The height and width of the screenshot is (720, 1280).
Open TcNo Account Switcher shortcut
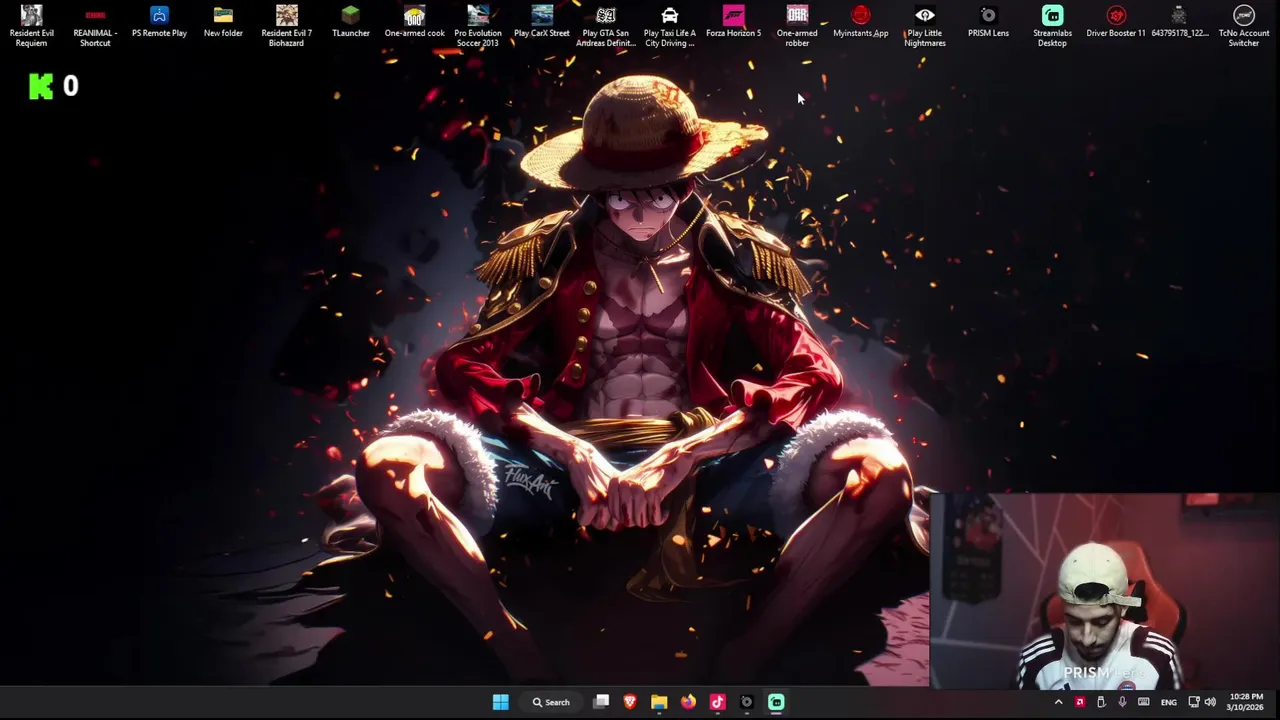(1244, 25)
